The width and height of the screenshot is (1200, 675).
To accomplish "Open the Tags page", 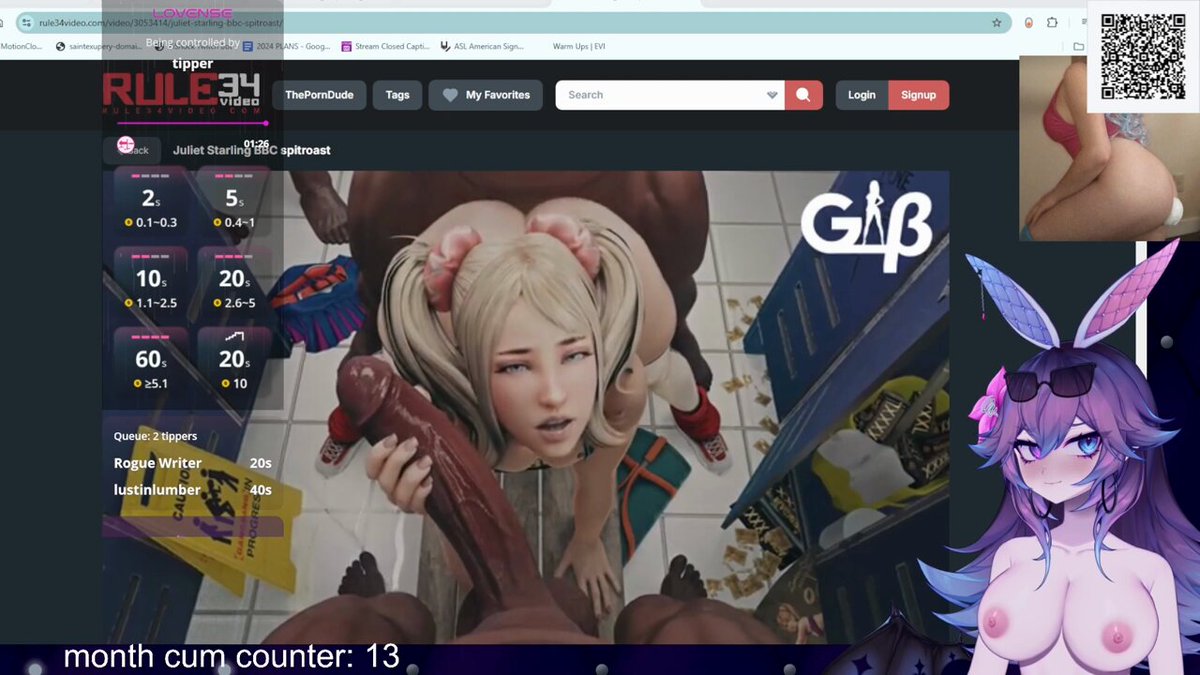I will 397,94.
